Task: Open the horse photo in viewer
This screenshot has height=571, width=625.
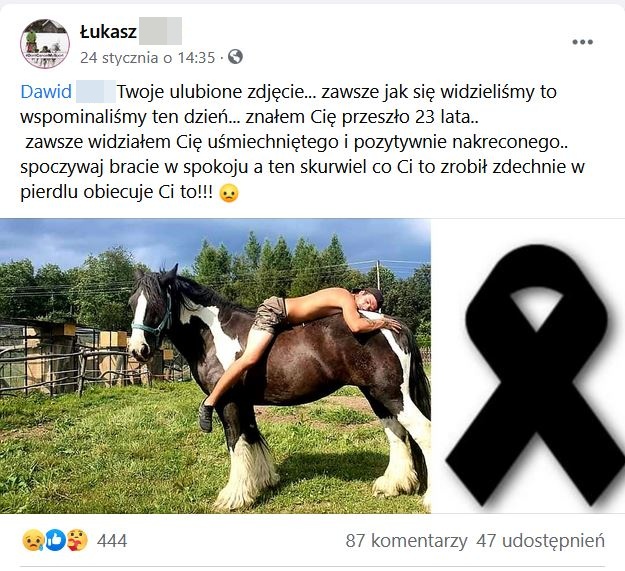Action: pos(215,366)
